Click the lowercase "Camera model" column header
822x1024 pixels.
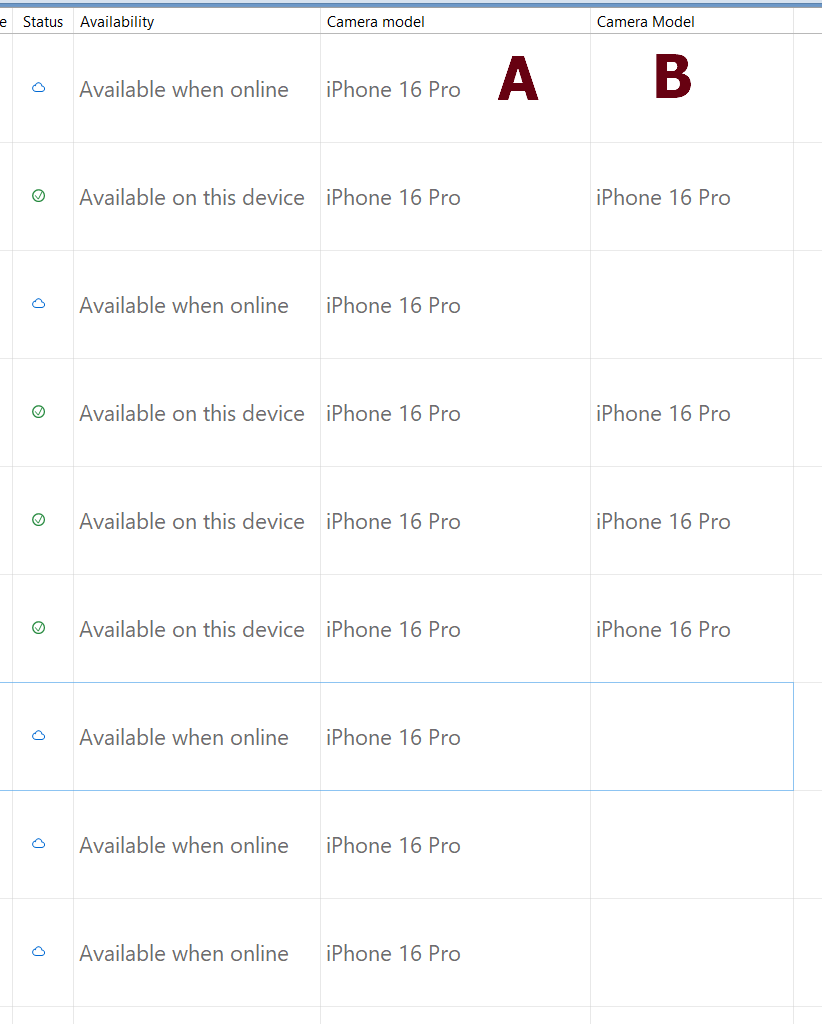(376, 22)
